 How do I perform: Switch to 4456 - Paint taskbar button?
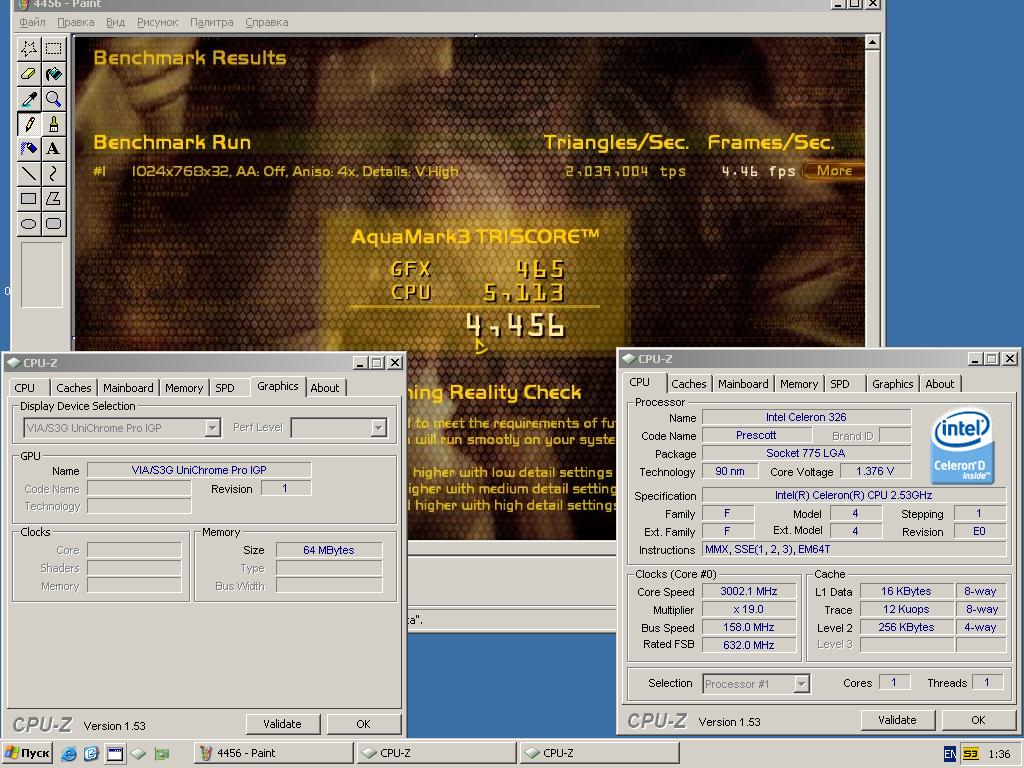coord(274,754)
